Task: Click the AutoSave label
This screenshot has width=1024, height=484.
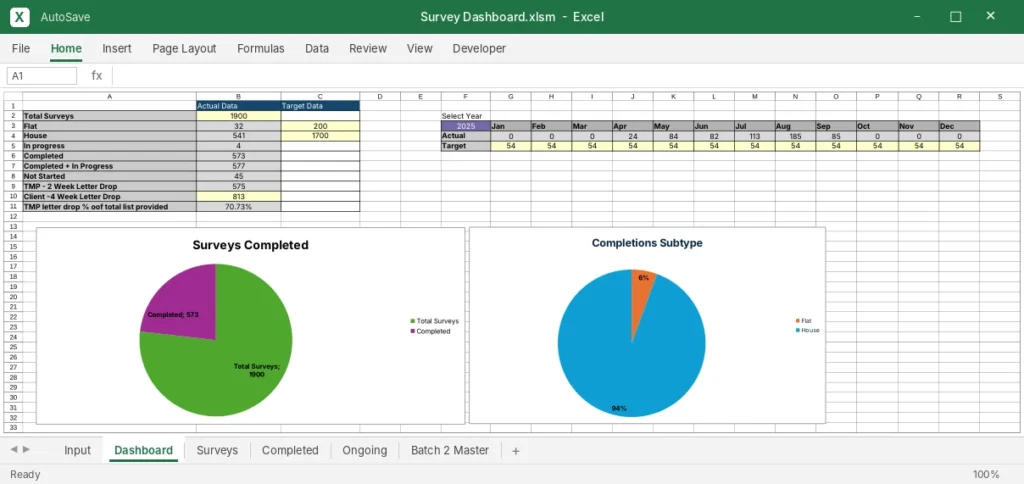Action: coord(65,17)
